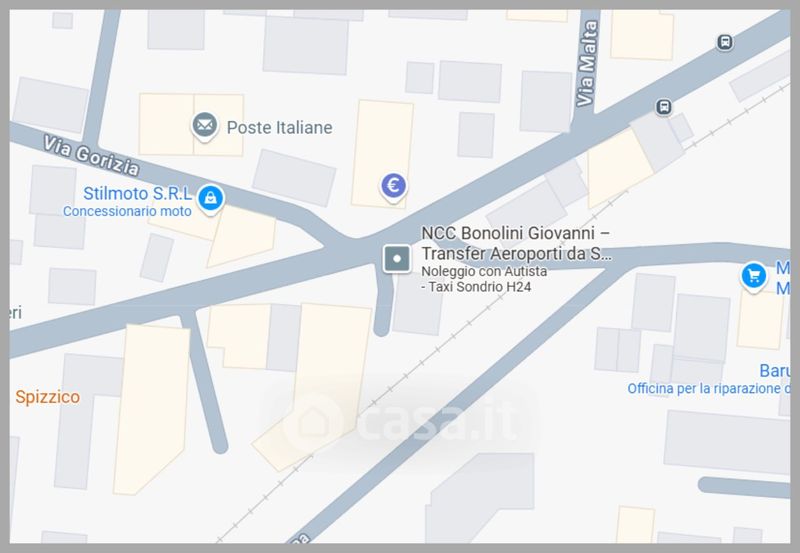The height and width of the screenshot is (553, 800).
Task: Select the Stilmoto shopping bag marker
Action: (210, 198)
